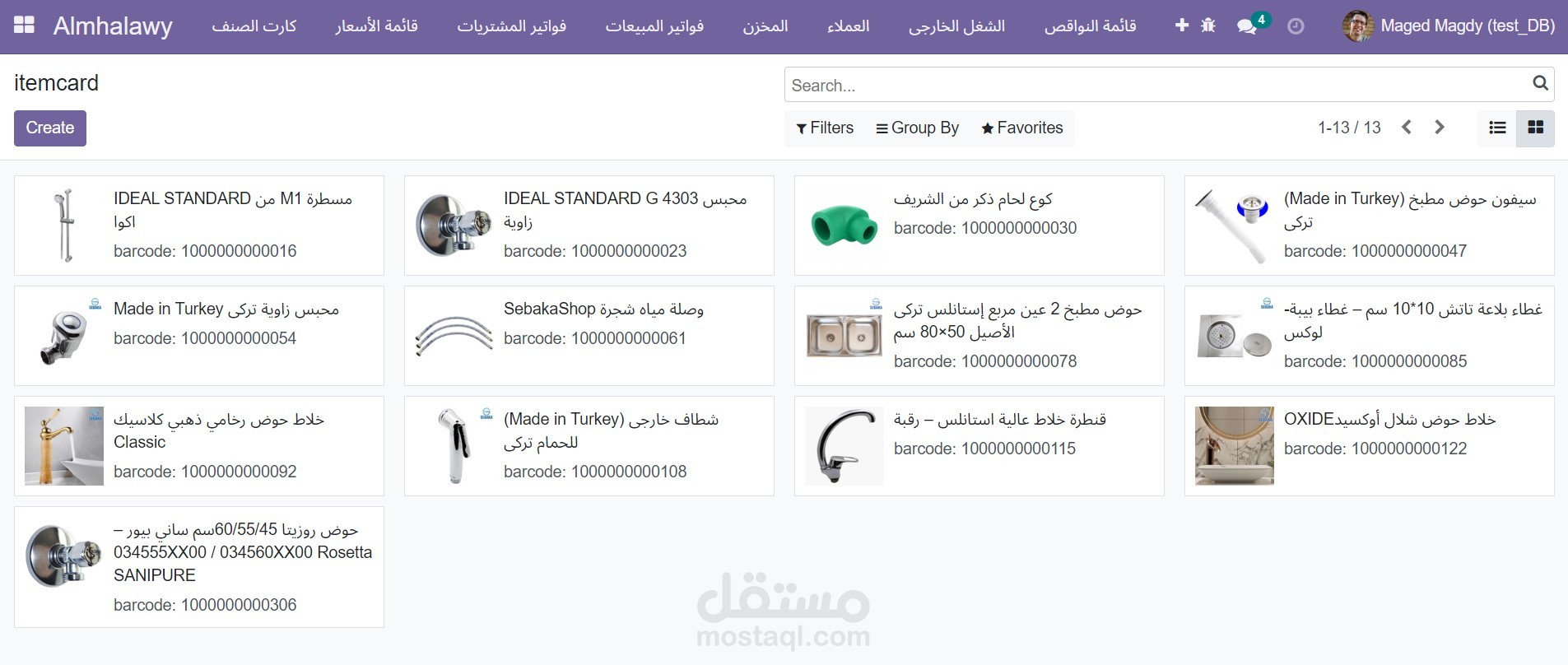Click barcode: 1000000000306 text
The width and height of the screenshot is (1568, 665).
pyautogui.click(x=205, y=605)
